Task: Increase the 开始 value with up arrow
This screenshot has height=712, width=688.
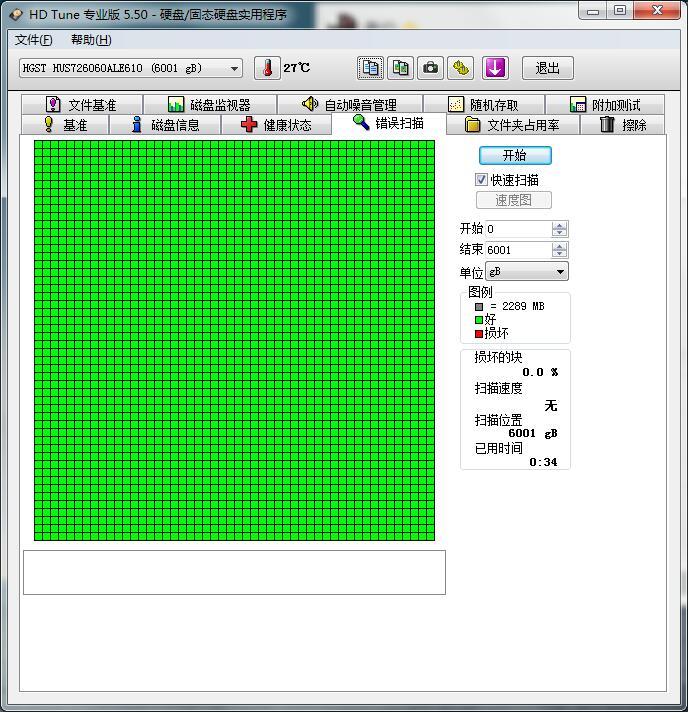Action: [x=559, y=225]
